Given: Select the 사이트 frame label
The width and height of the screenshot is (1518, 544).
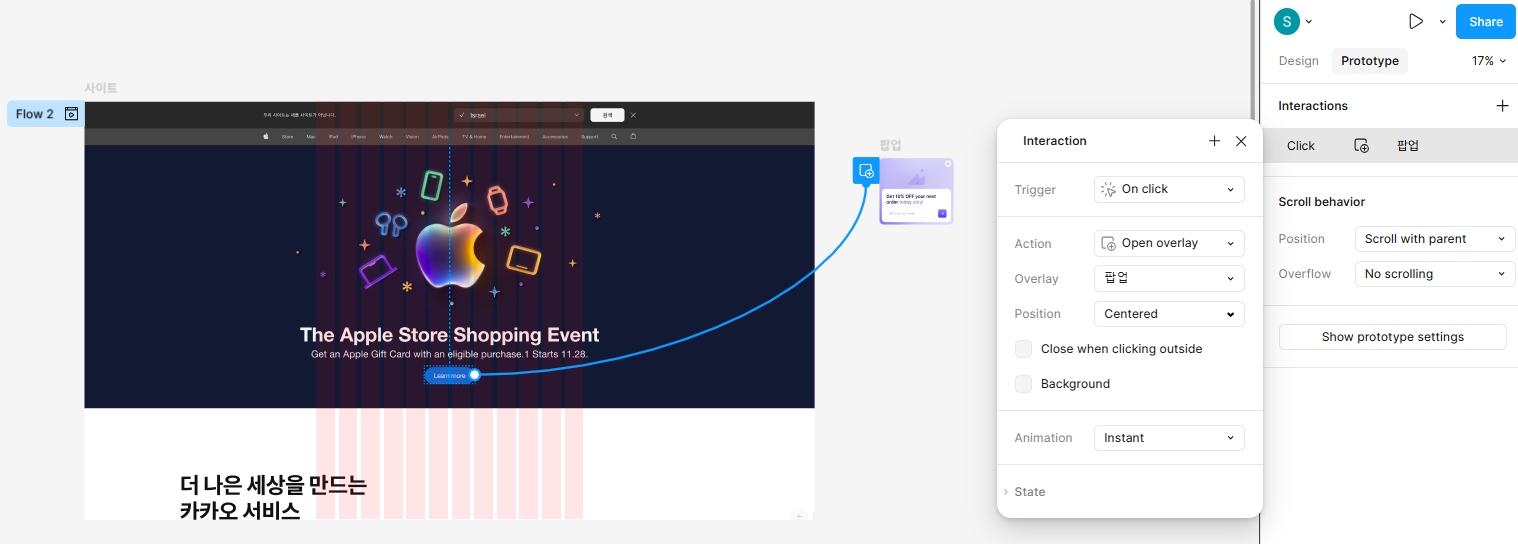Looking at the screenshot, I should click(101, 88).
